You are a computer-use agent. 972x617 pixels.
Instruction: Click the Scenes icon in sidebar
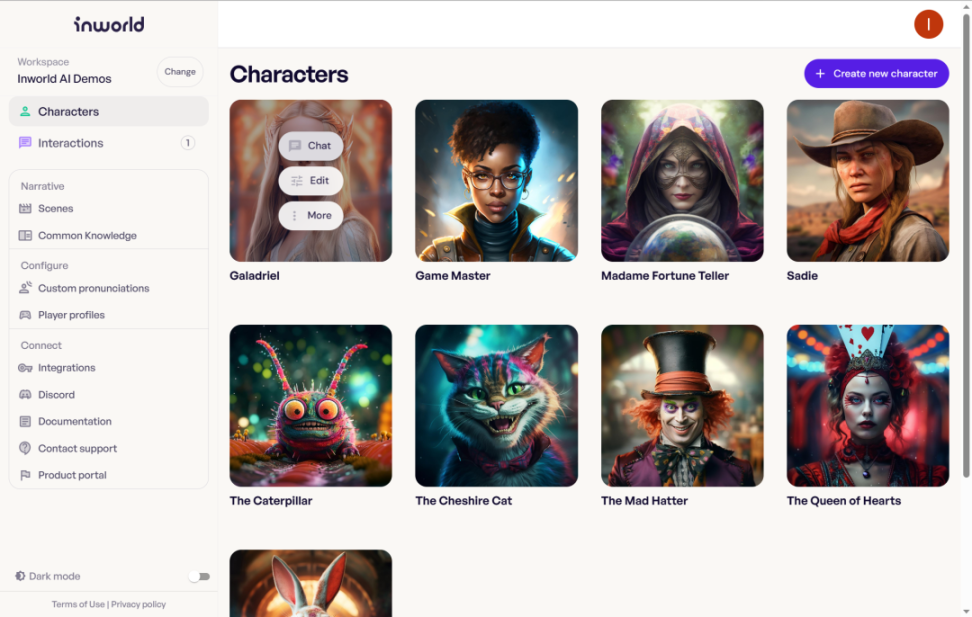click(x=25, y=208)
